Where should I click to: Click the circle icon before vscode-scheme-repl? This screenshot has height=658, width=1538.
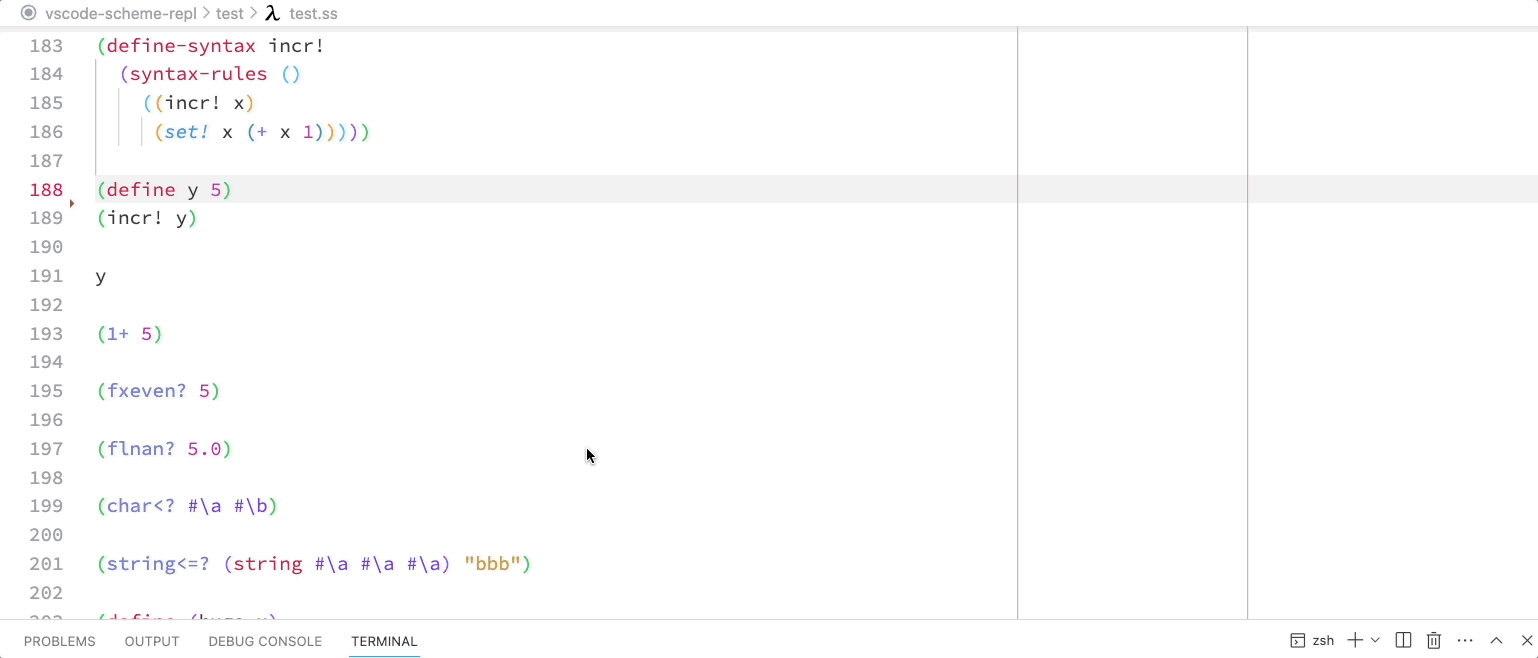(28, 14)
